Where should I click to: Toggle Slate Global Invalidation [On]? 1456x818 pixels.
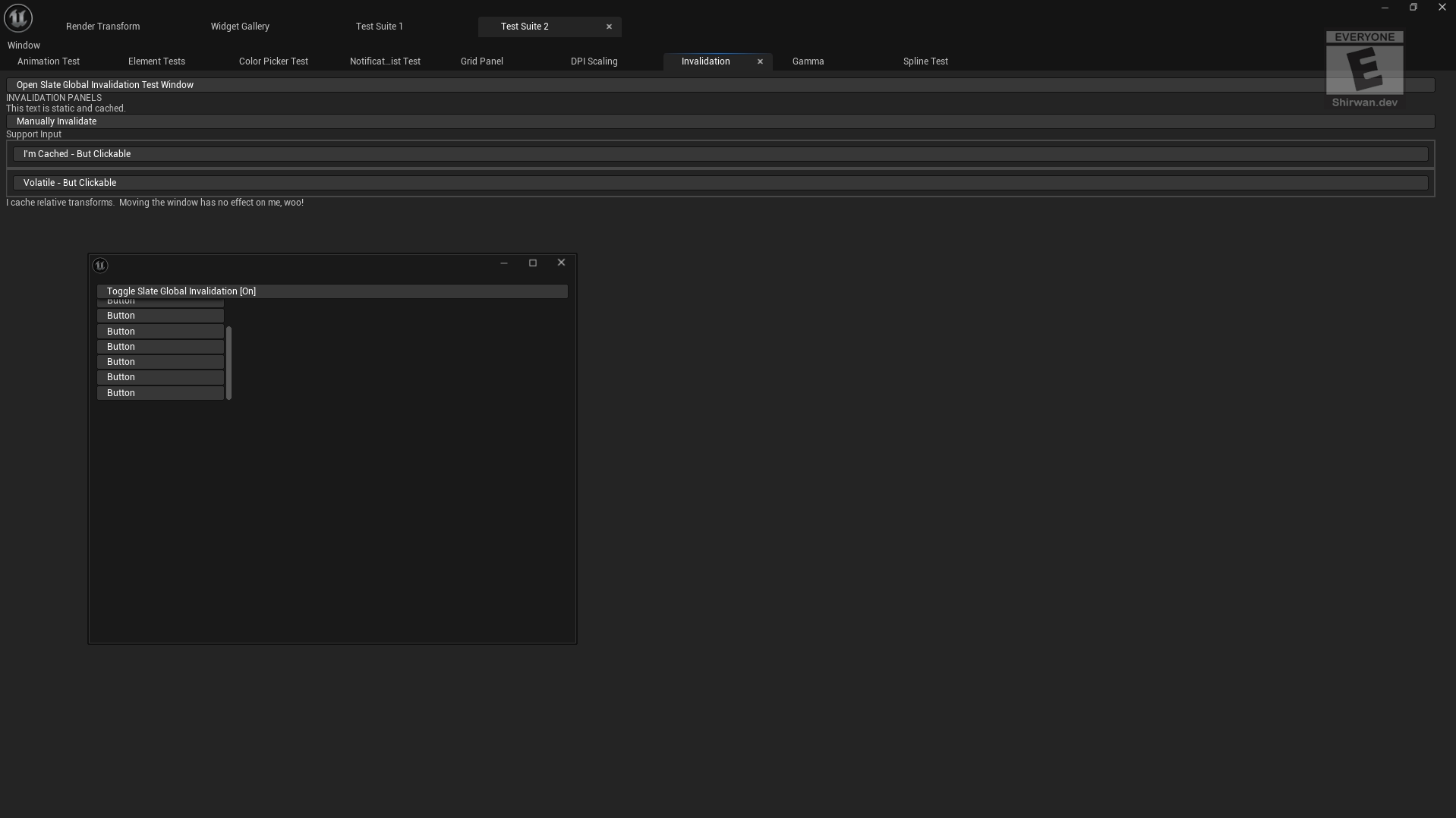click(x=332, y=291)
